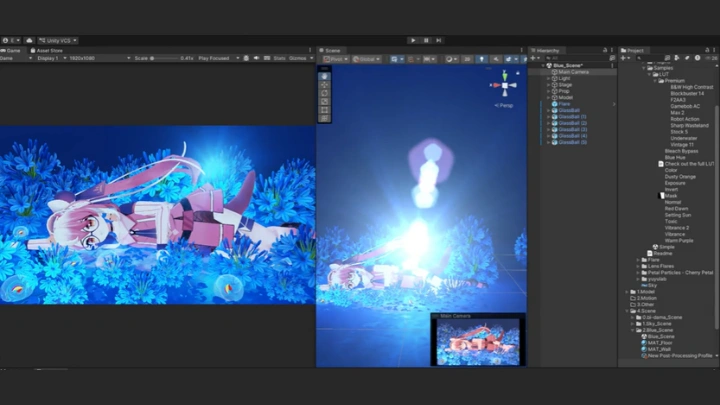Open the Unity VCS dropdown
The height and width of the screenshot is (405, 720).
pyautogui.click(x=58, y=40)
